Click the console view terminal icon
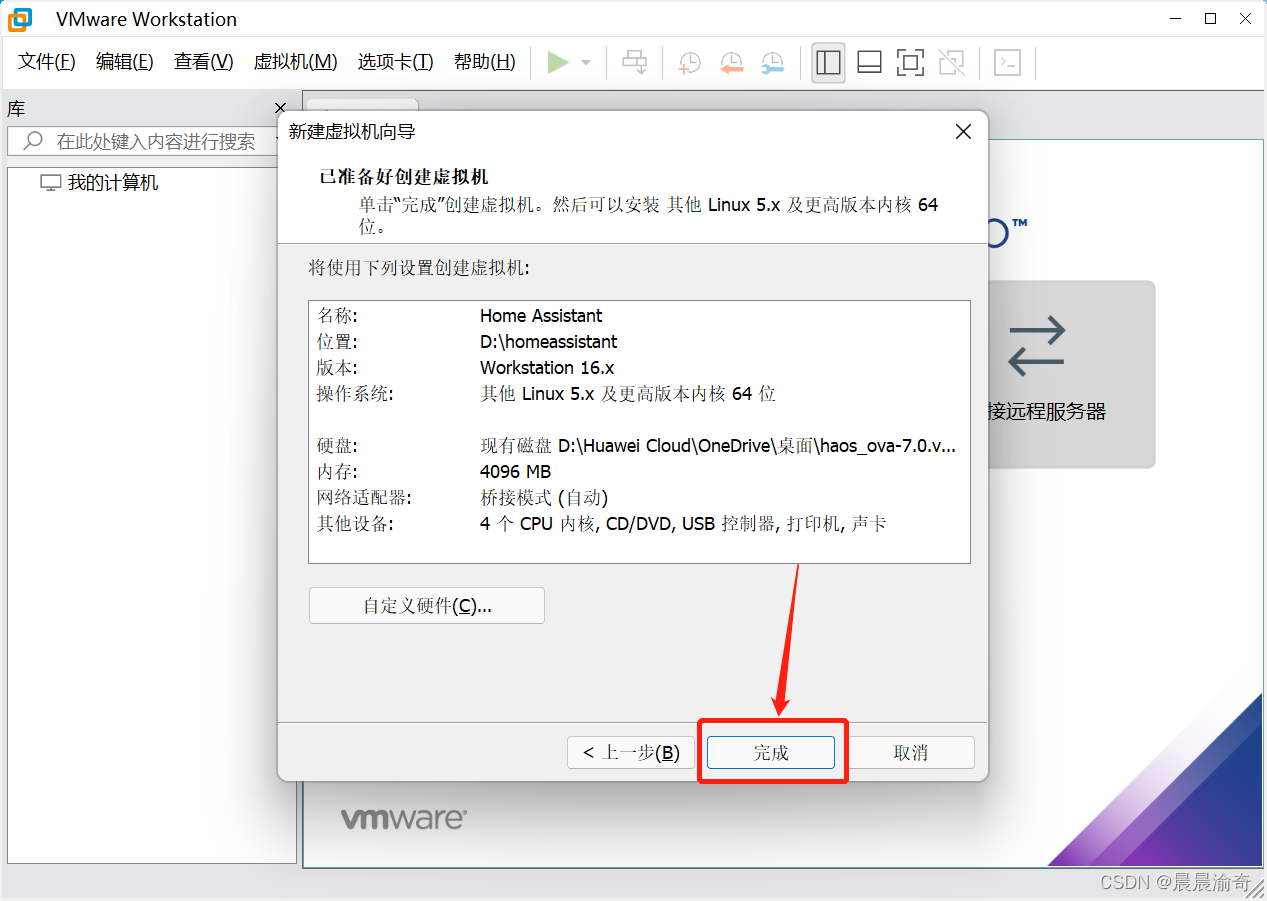The height and width of the screenshot is (901, 1267). tap(1007, 62)
